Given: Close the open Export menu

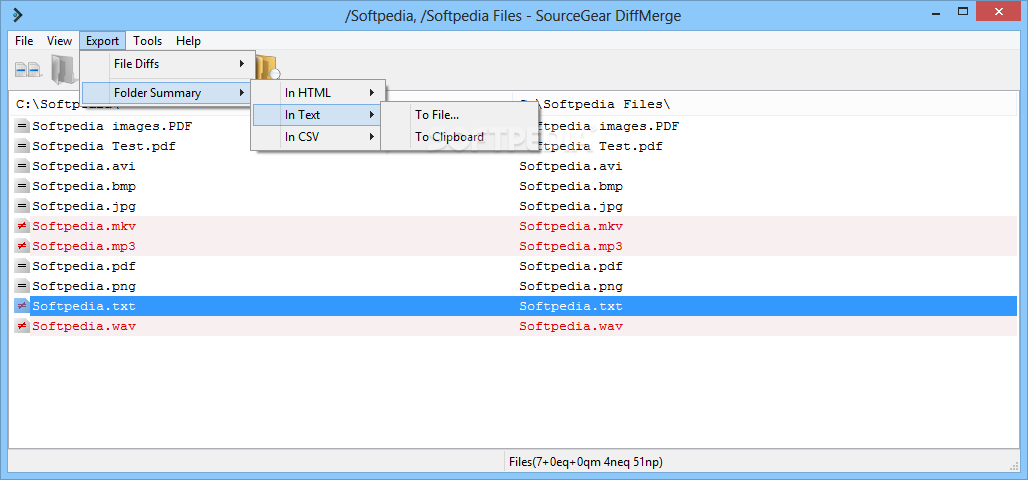Looking at the screenshot, I should point(102,41).
